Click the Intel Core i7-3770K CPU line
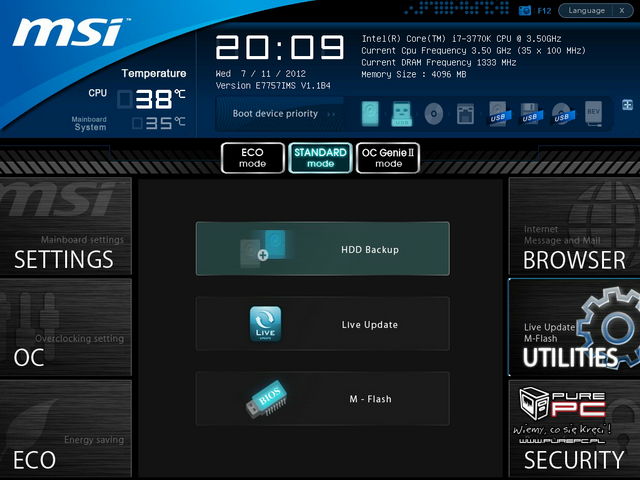The image size is (640, 480). pyautogui.click(x=461, y=39)
